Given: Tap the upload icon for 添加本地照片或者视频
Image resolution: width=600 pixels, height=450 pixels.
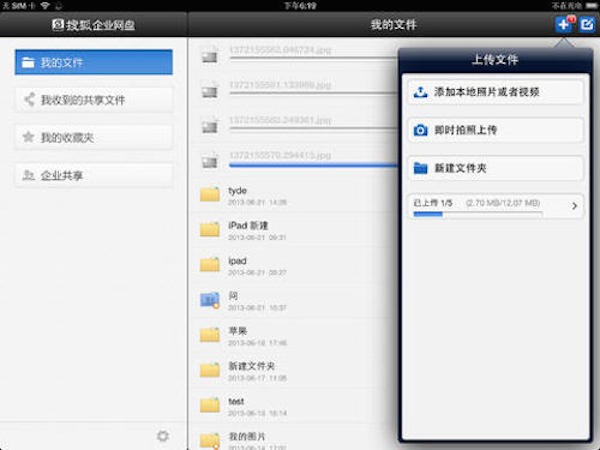Looking at the screenshot, I should tap(421, 93).
